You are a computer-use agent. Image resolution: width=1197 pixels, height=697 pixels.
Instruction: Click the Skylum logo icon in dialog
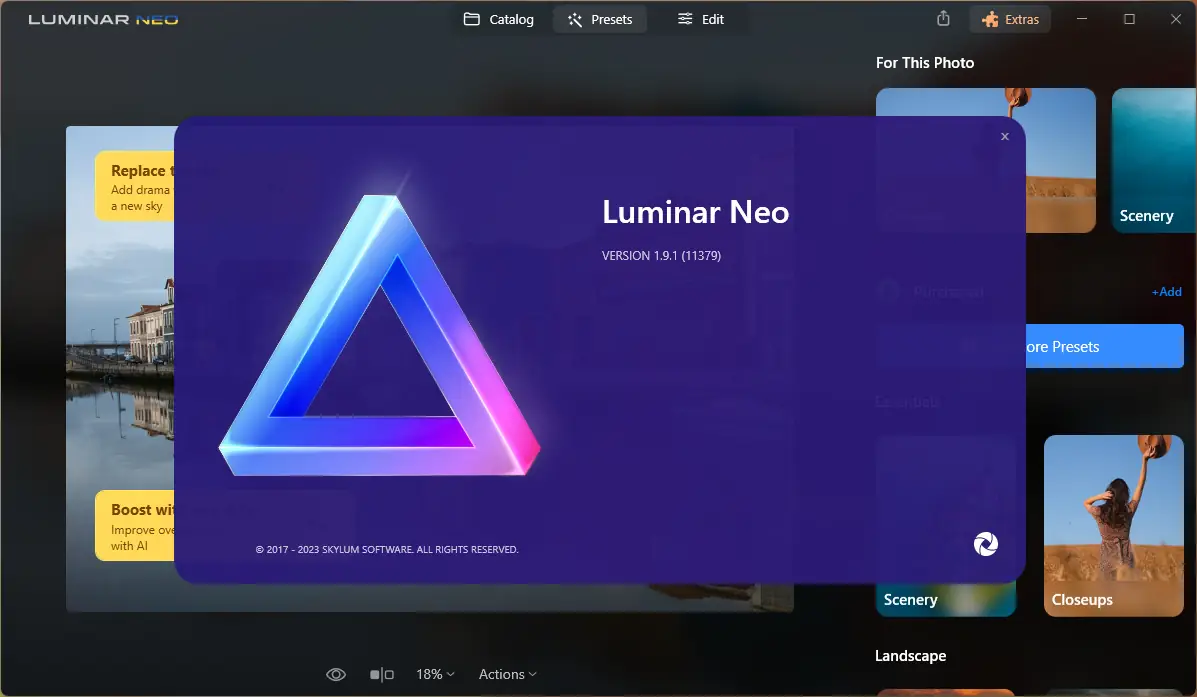tap(986, 544)
